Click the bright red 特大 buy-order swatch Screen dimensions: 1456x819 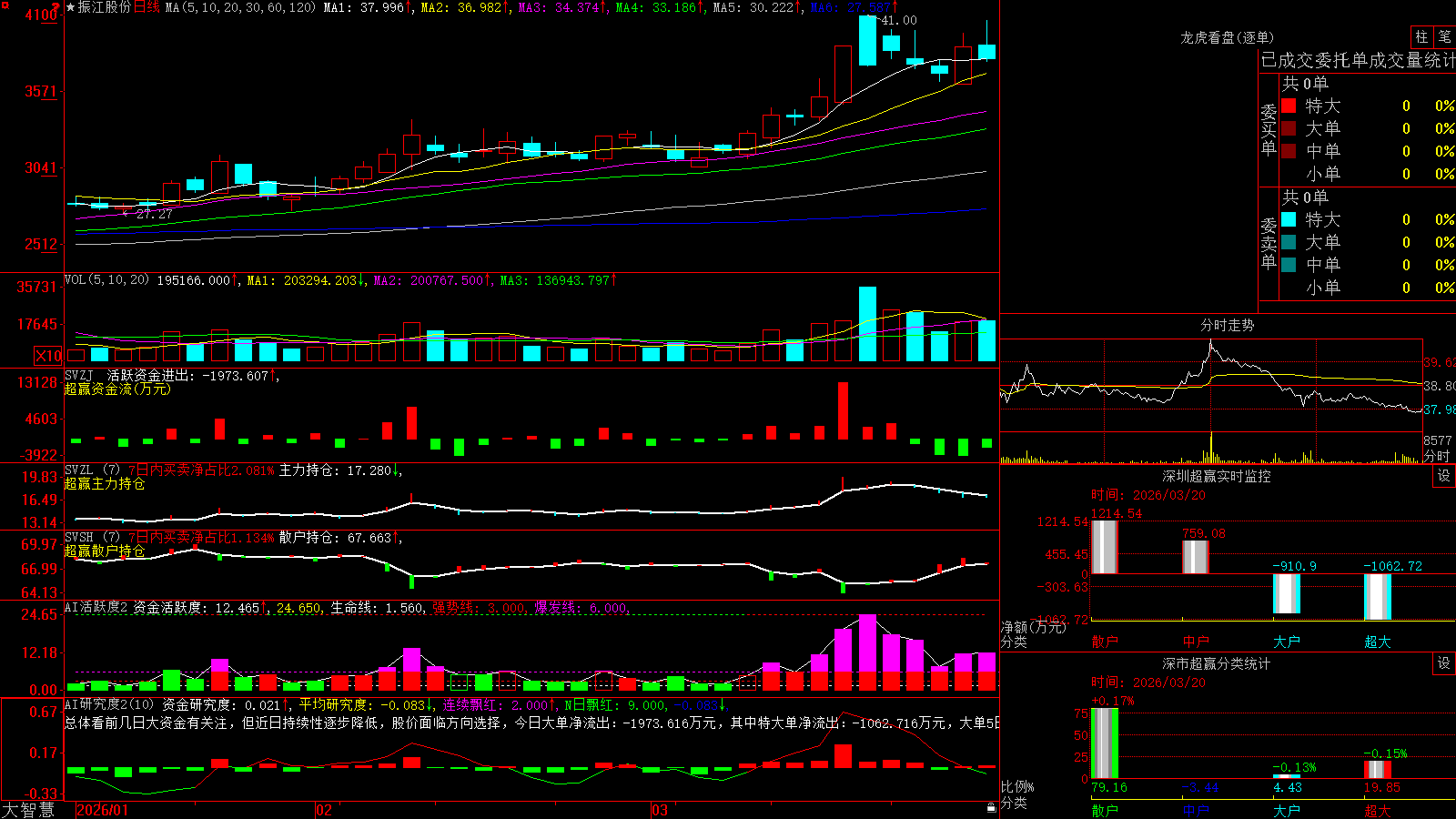coord(1289,106)
